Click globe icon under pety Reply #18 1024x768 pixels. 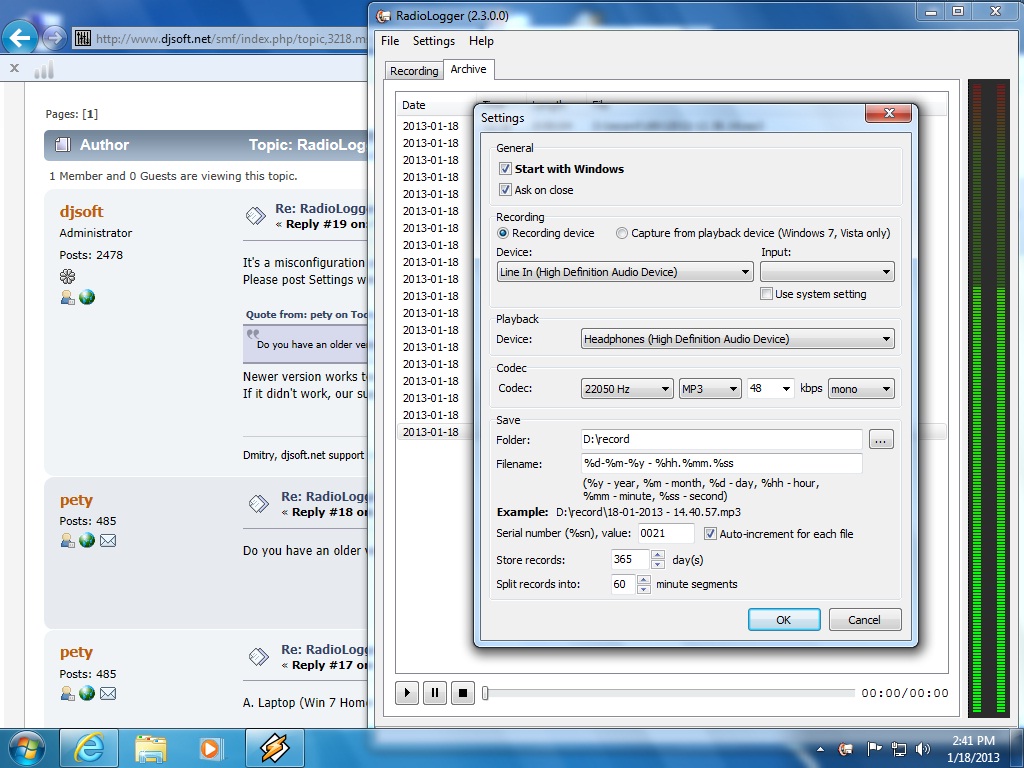87,541
